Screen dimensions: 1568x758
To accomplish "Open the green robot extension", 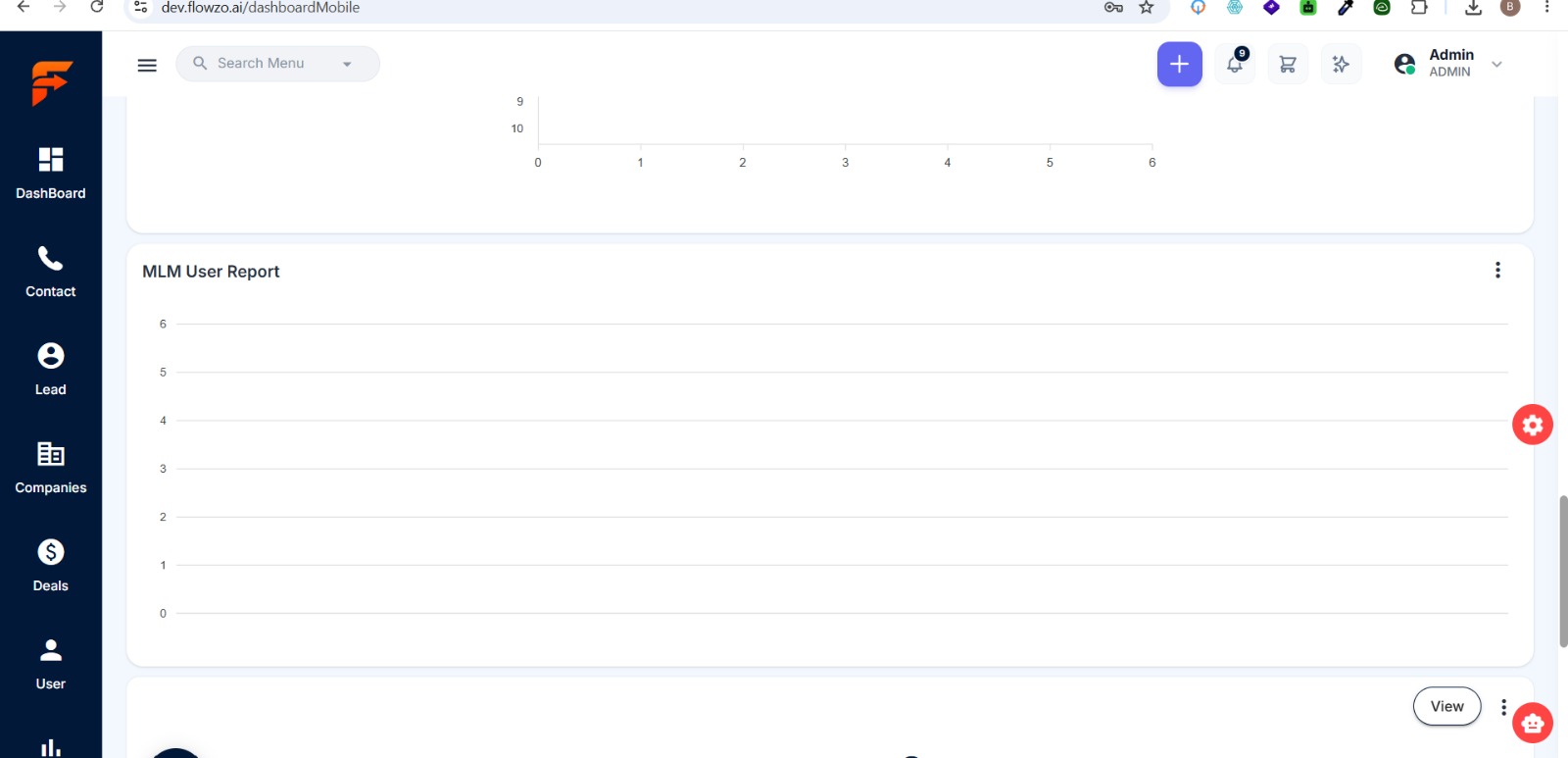I will [x=1308, y=8].
